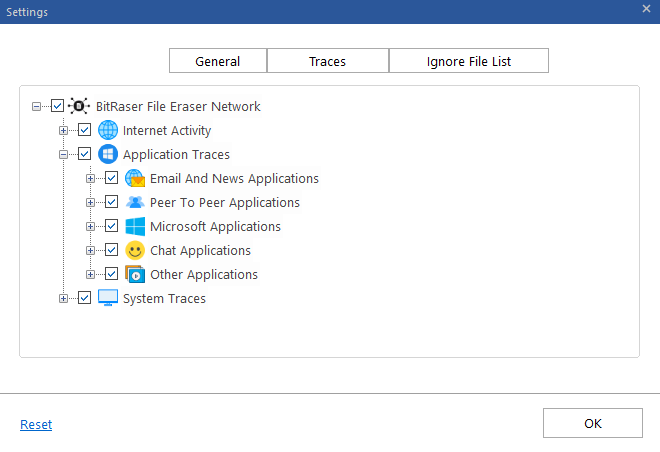Screen dimensions: 660x452
Task: Expand the Internet Activity node
Action: point(64,130)
